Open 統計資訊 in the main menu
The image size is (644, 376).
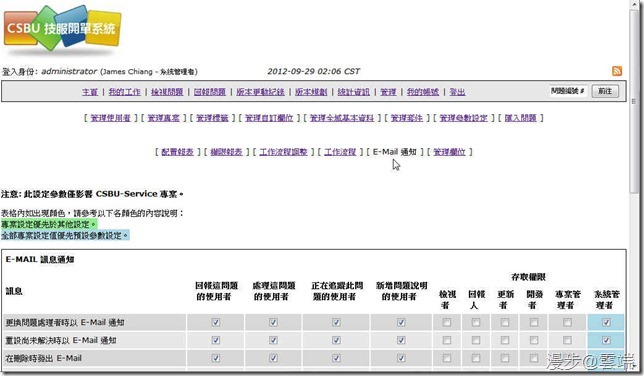353,92
